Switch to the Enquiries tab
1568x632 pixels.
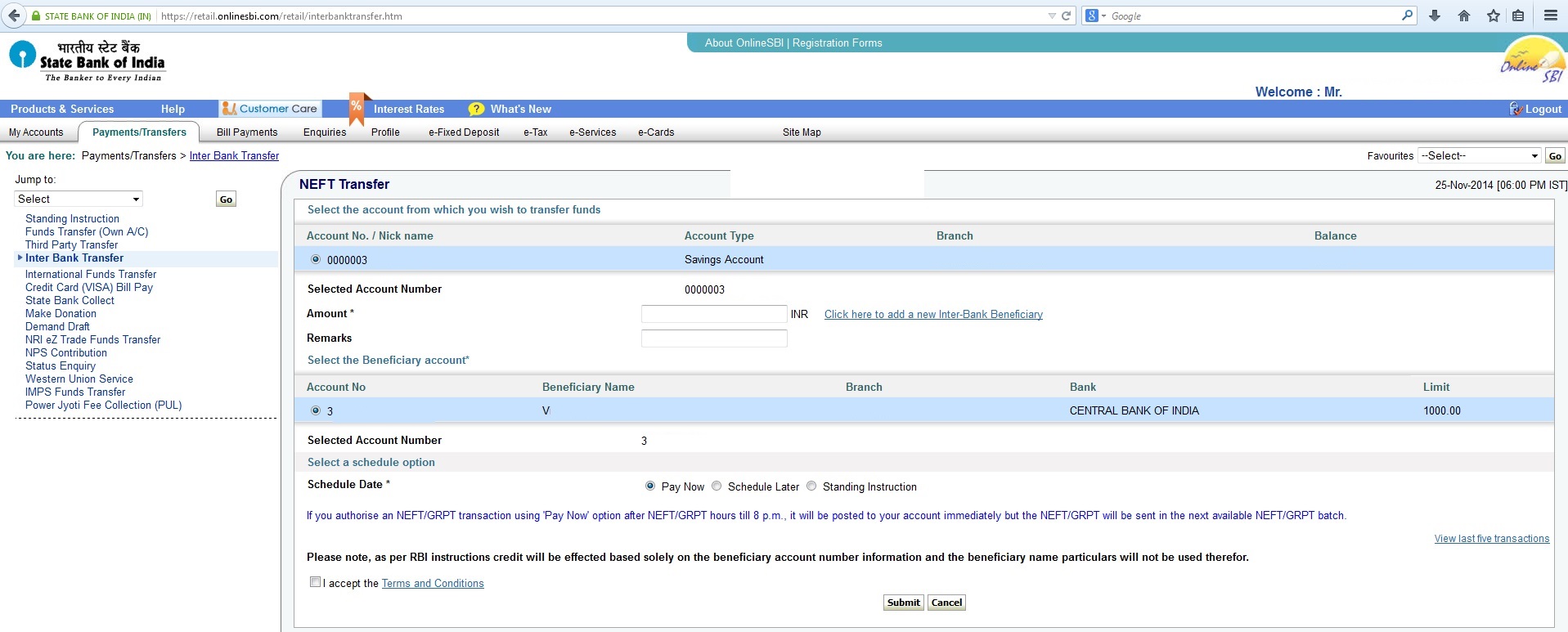[x=325, y=132]
